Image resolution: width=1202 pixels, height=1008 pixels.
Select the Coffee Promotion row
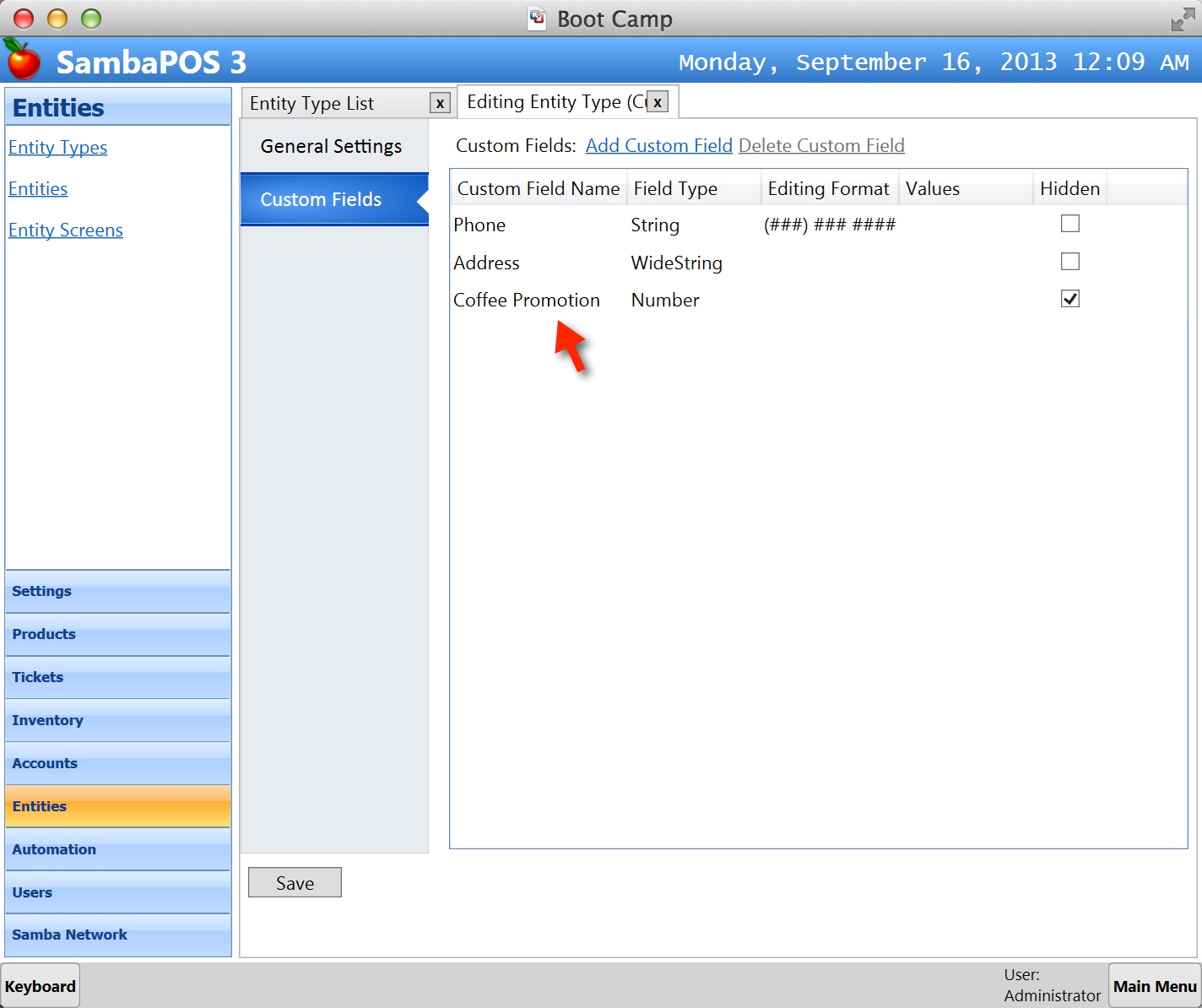point(527,300)
